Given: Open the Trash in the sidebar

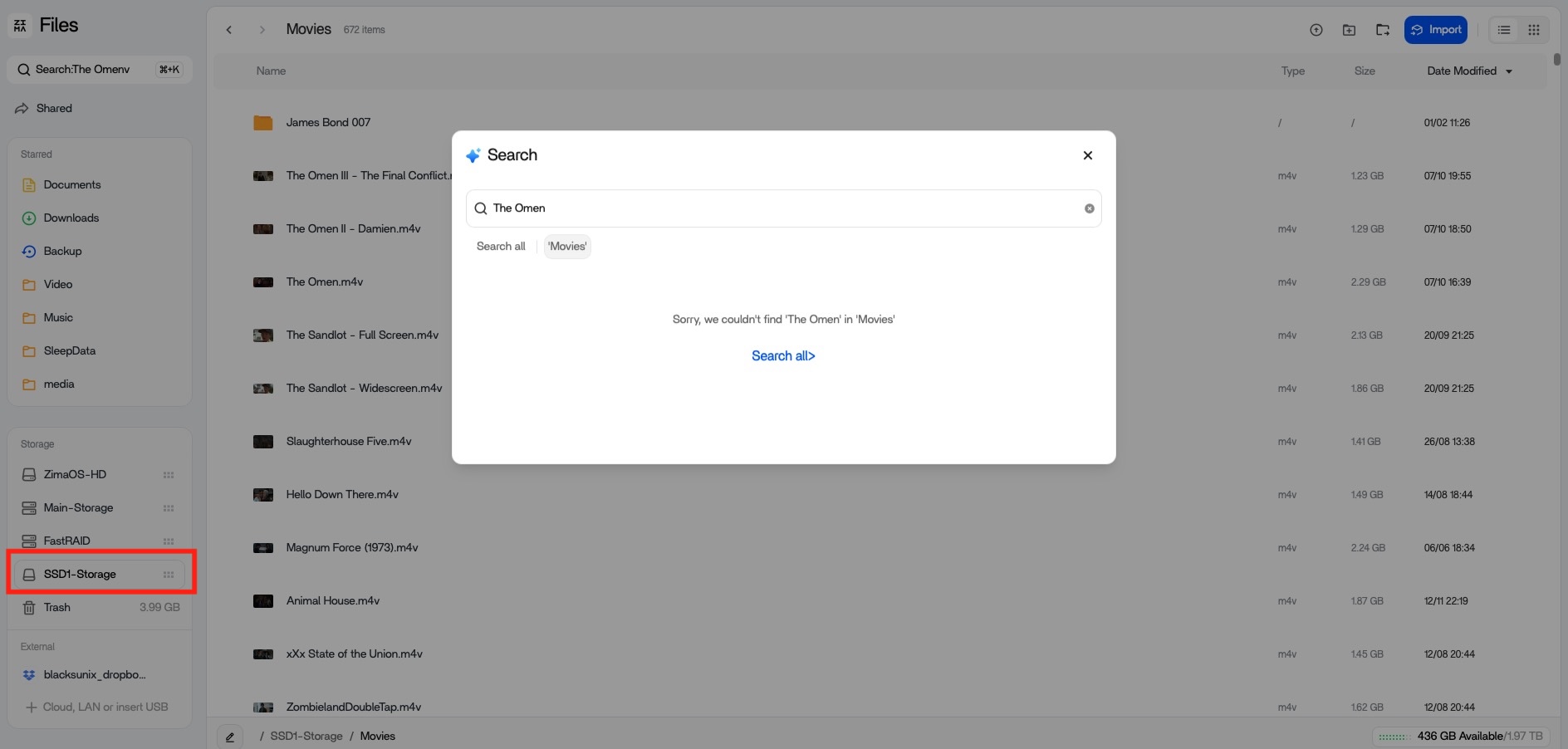Looking at the screenshot, I should (56, 607).
